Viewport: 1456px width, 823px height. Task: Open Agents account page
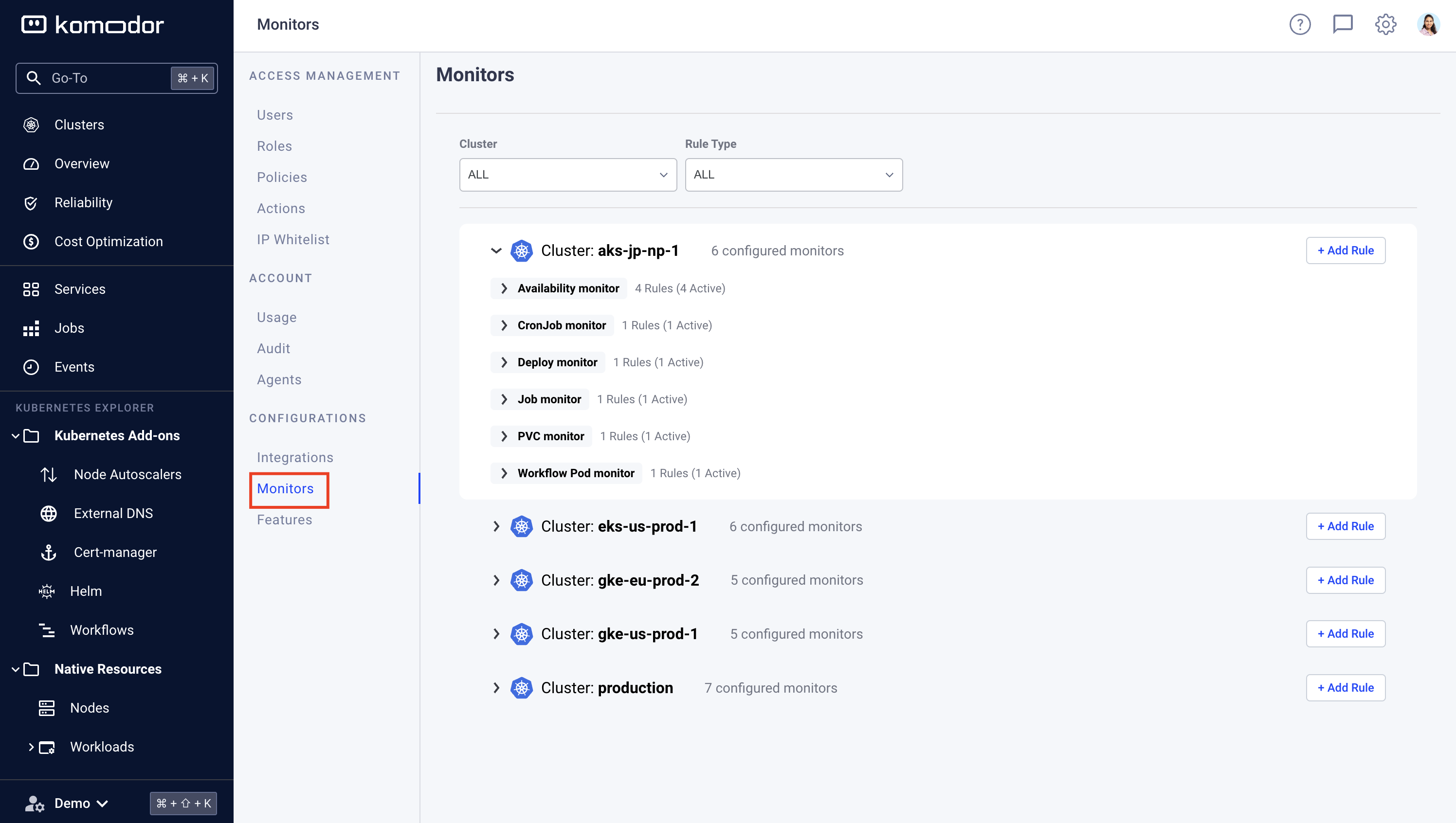tap(279, 380)
